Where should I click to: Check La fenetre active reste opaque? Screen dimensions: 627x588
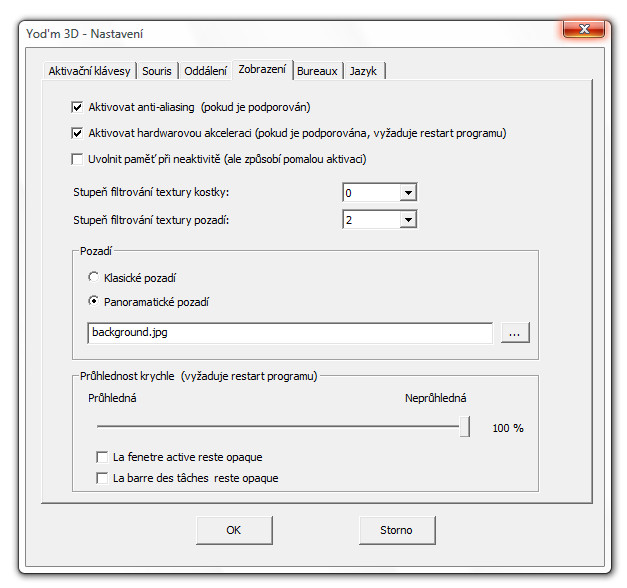[x=102, y=457]
